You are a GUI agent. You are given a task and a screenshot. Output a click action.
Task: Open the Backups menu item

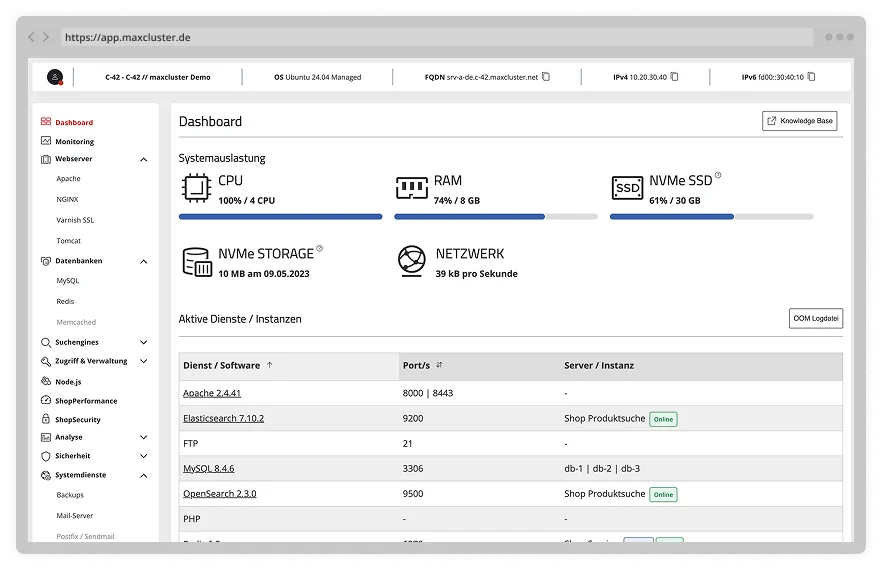point(70,495)
